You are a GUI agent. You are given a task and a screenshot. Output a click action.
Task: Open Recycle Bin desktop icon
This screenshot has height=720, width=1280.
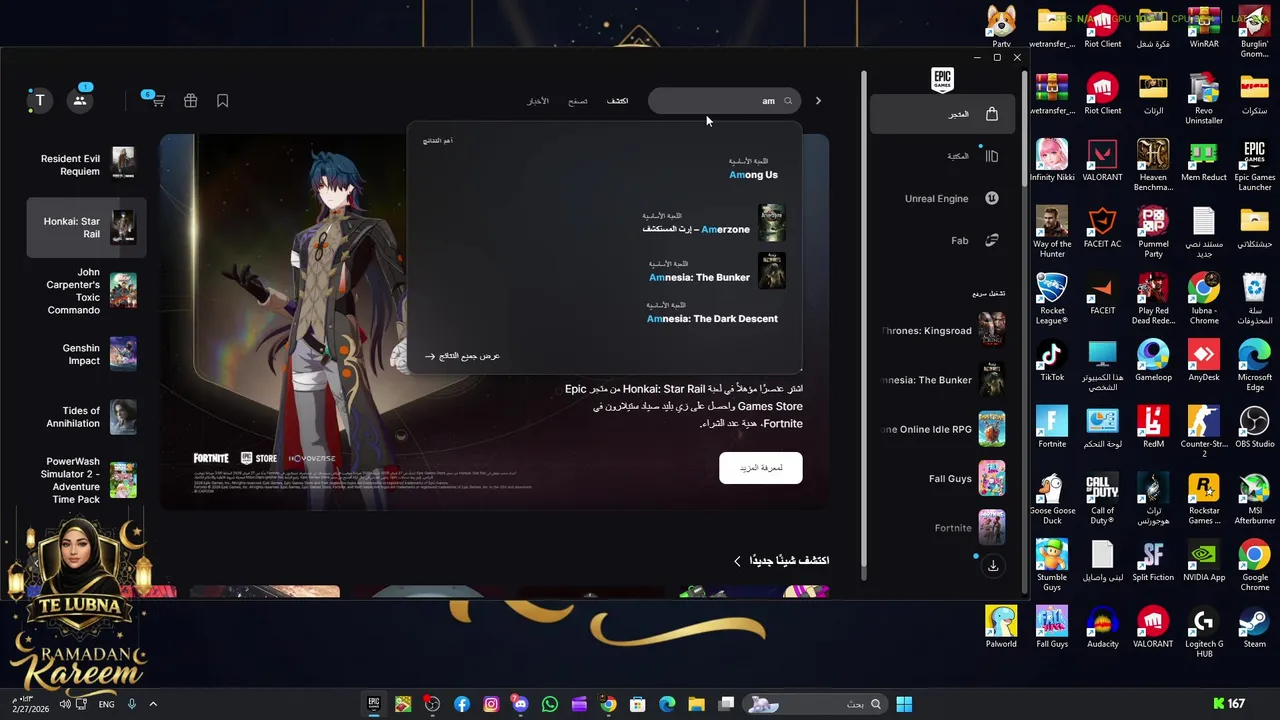point(1254,298)
